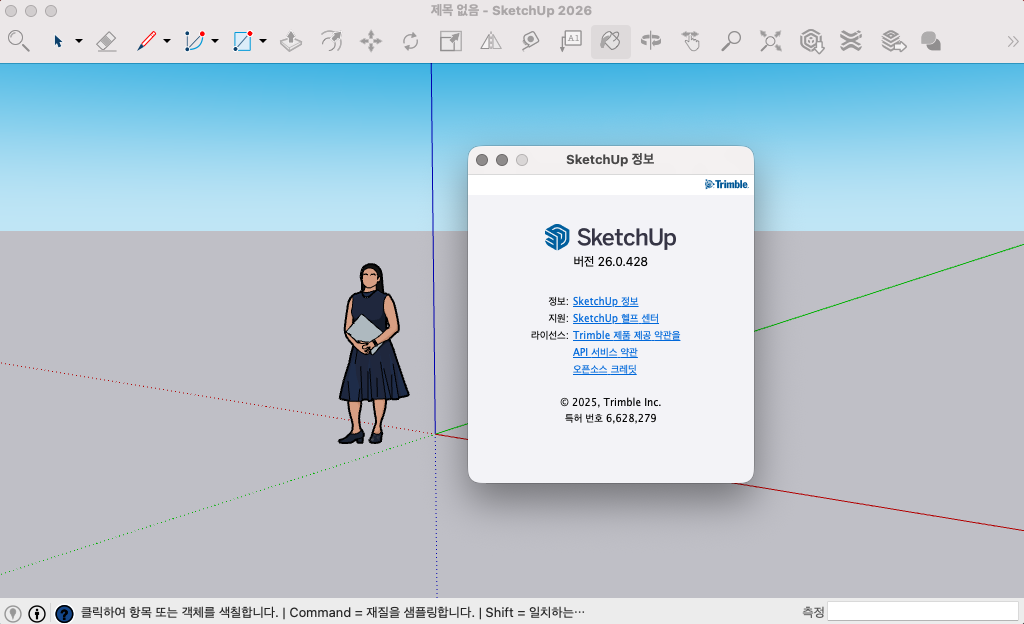Open the SketchUp 정보 link

605,301
